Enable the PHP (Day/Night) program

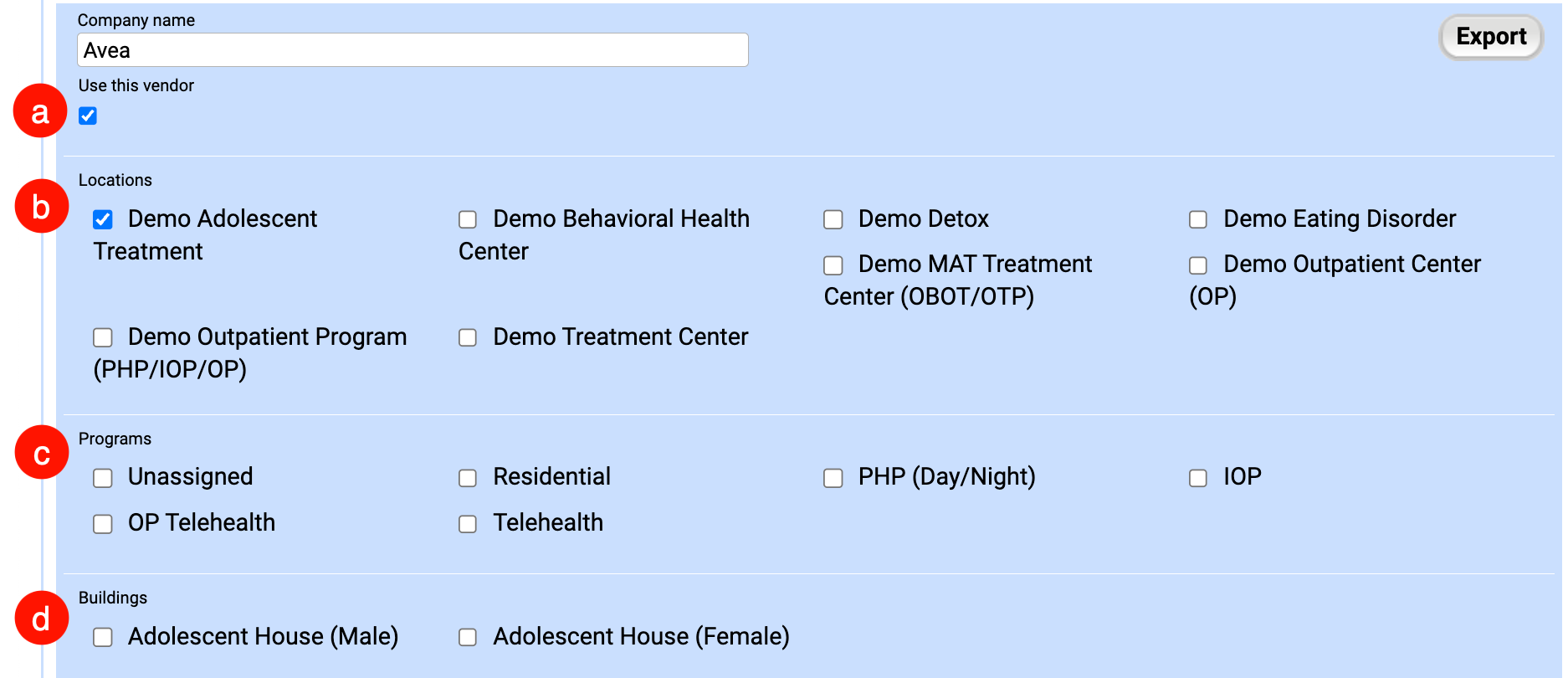(x=833, y=478)
